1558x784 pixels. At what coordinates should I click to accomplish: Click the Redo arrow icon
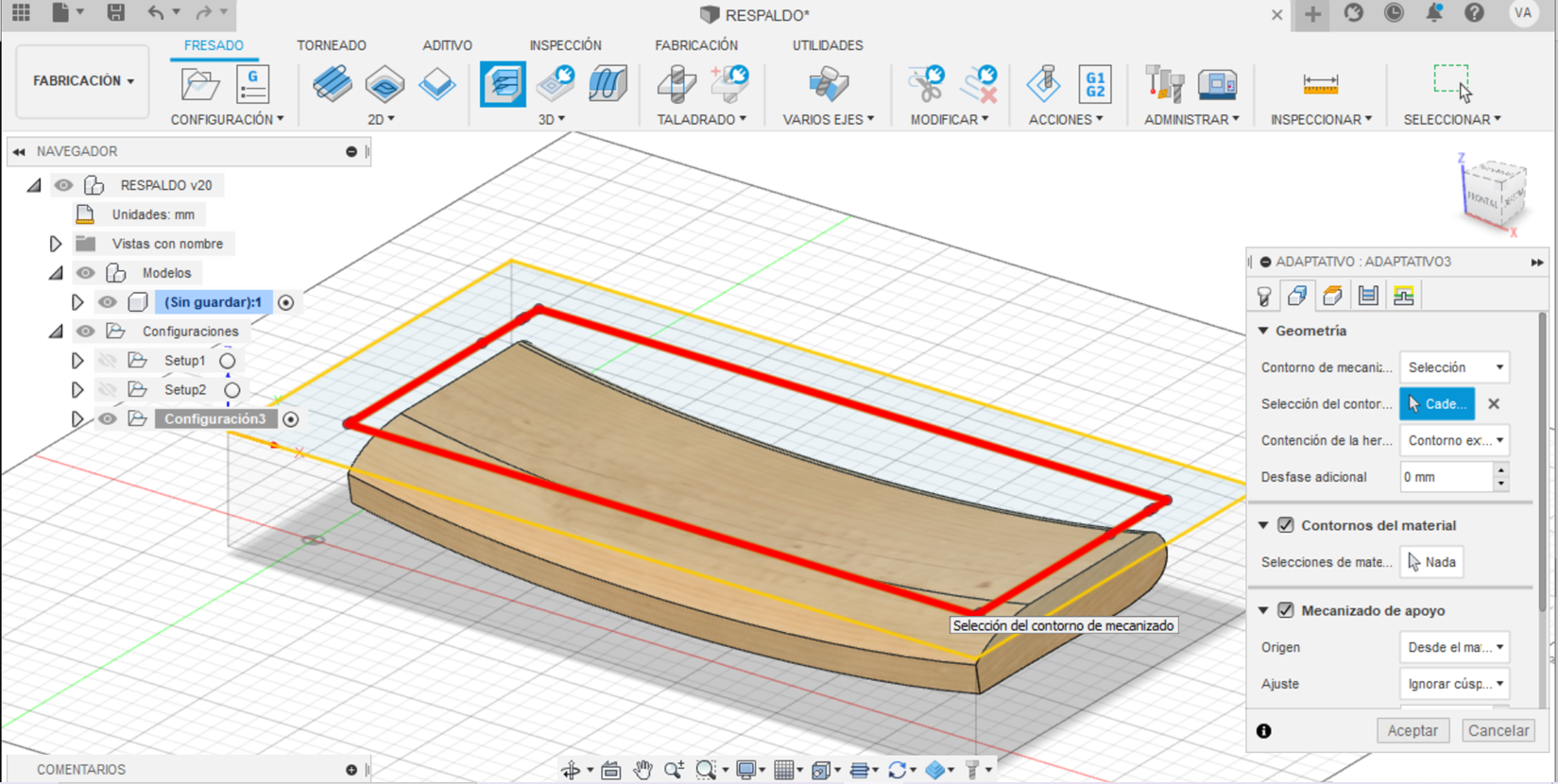click(x=203, y=12)
